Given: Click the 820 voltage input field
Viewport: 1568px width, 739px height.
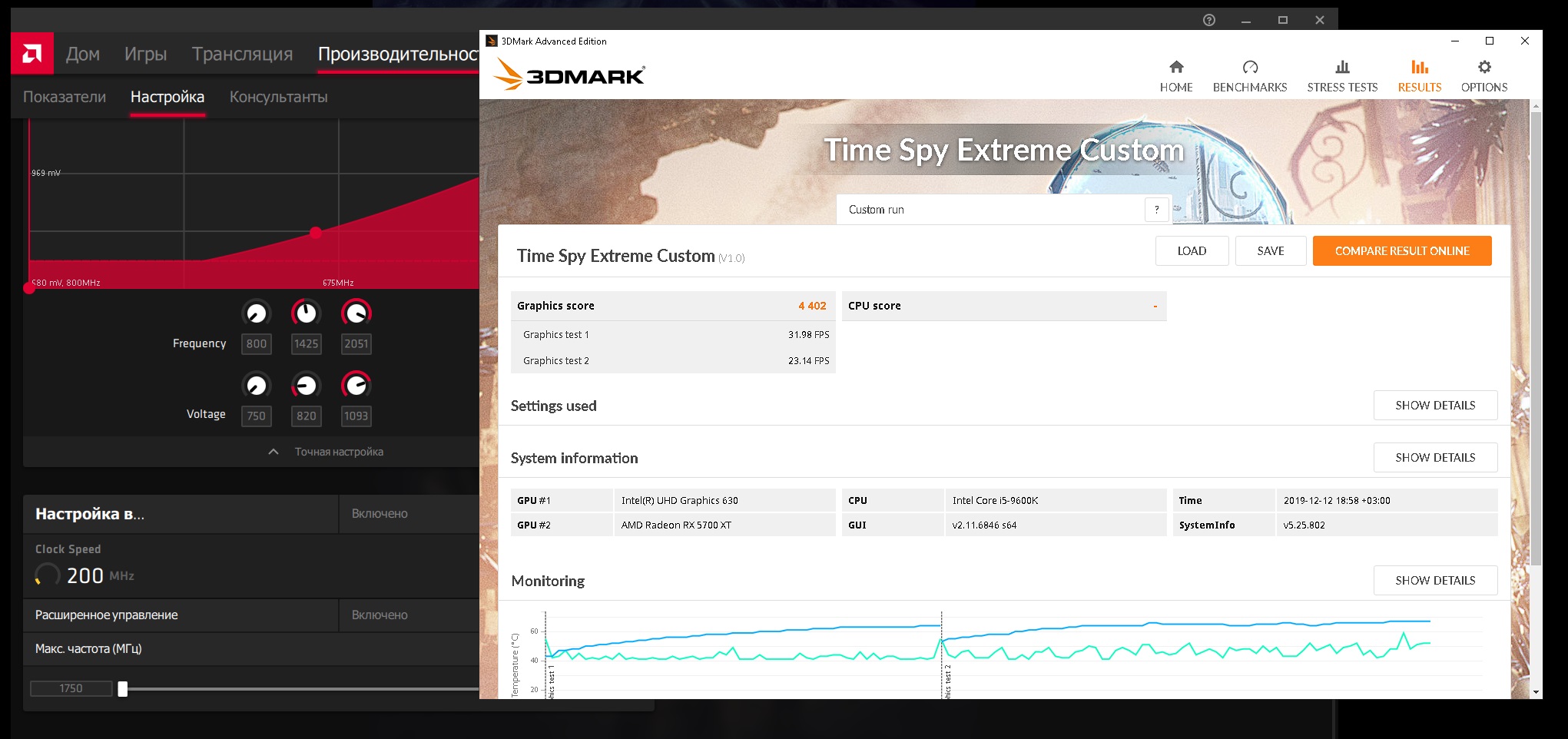Looking at the screenshot, I should [x=306, y=416].
